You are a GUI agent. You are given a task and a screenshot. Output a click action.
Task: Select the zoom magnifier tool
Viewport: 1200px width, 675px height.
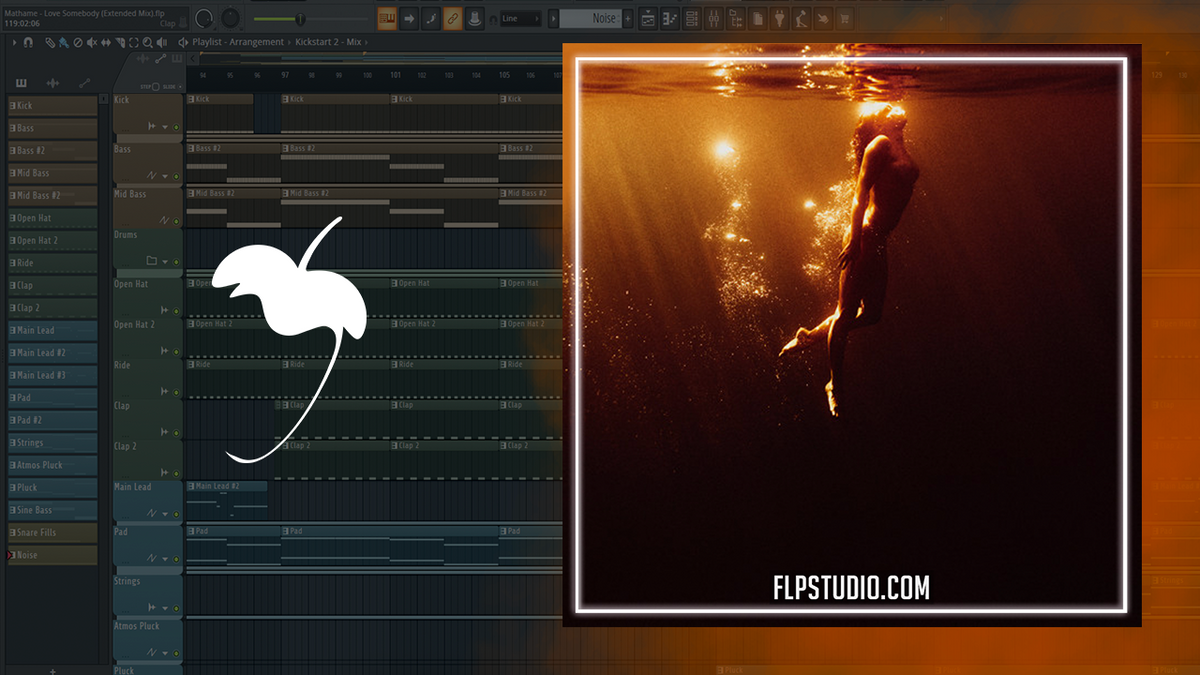tap(148, 42)
